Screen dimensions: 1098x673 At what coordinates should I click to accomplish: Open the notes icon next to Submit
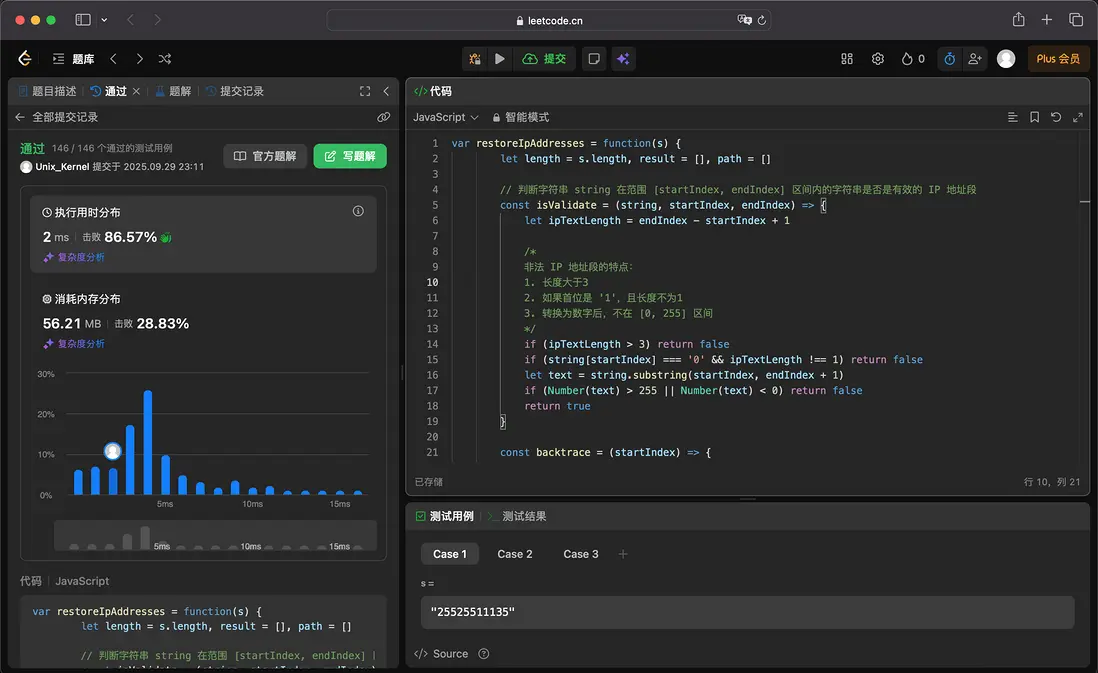pyautogui.click(x=594, y=59)
